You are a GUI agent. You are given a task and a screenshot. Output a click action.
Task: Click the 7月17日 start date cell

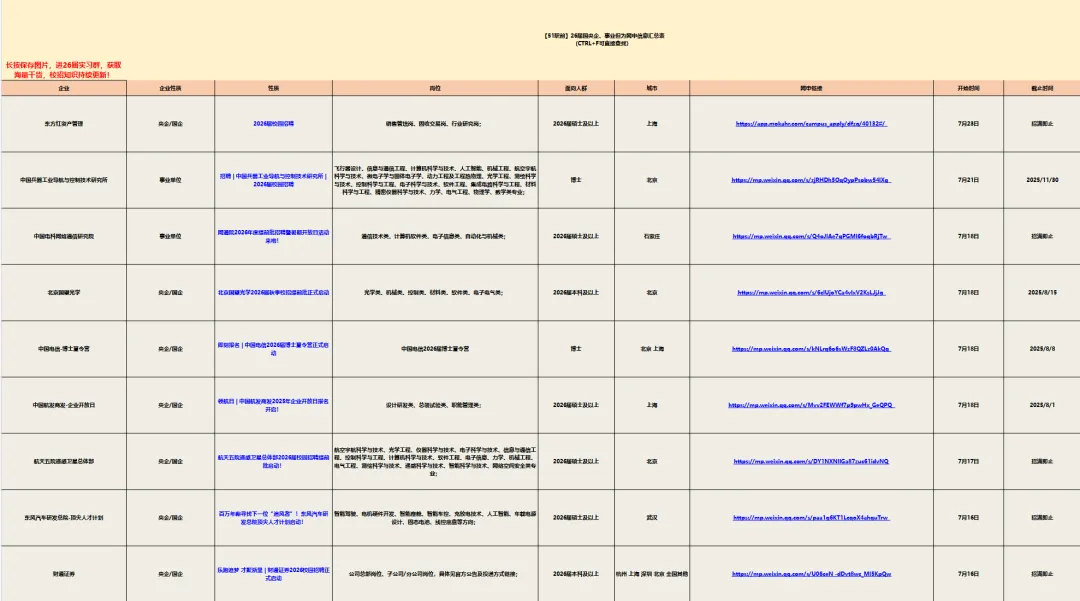(968, 461)
